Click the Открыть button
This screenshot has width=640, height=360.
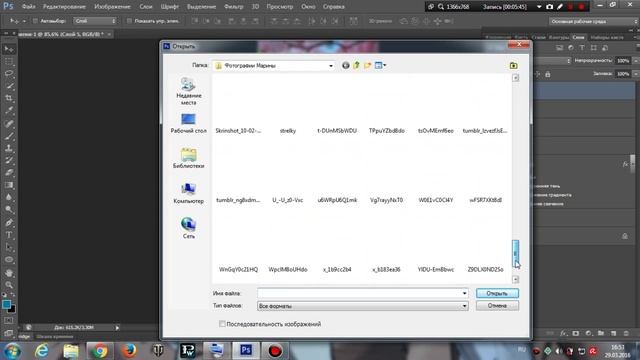[497, 293]
